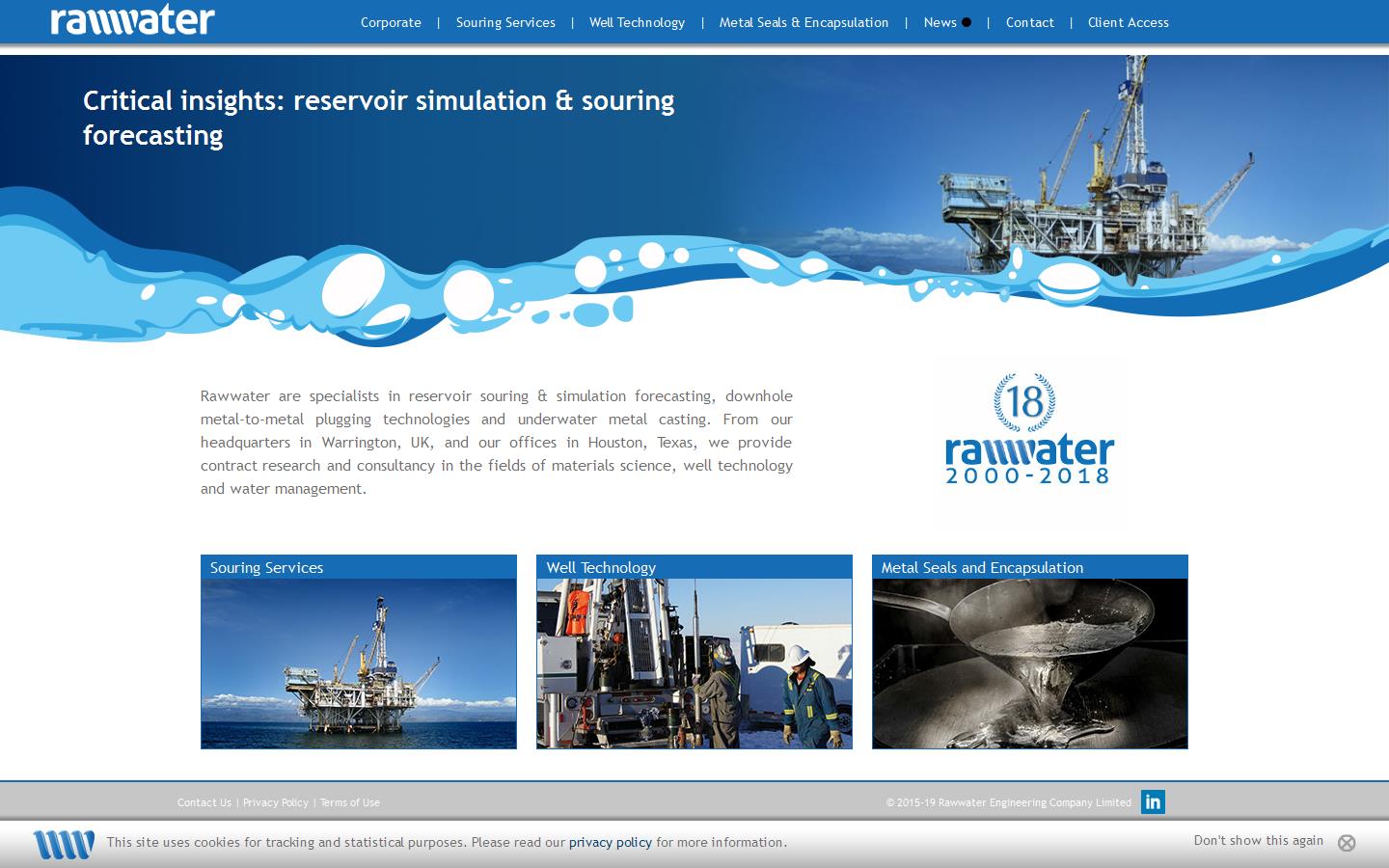Viewport: 1389px width, 868px height.
Task: Click the Rawwater logo in the header
Action: coord(133,19)
